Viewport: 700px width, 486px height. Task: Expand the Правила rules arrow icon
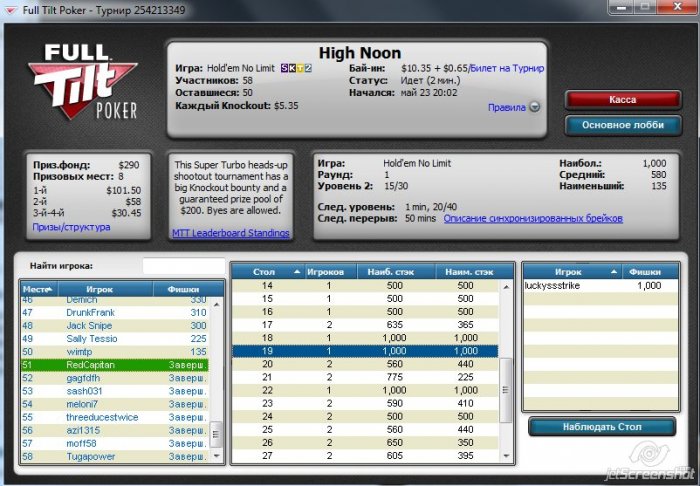tap(534, 107)
